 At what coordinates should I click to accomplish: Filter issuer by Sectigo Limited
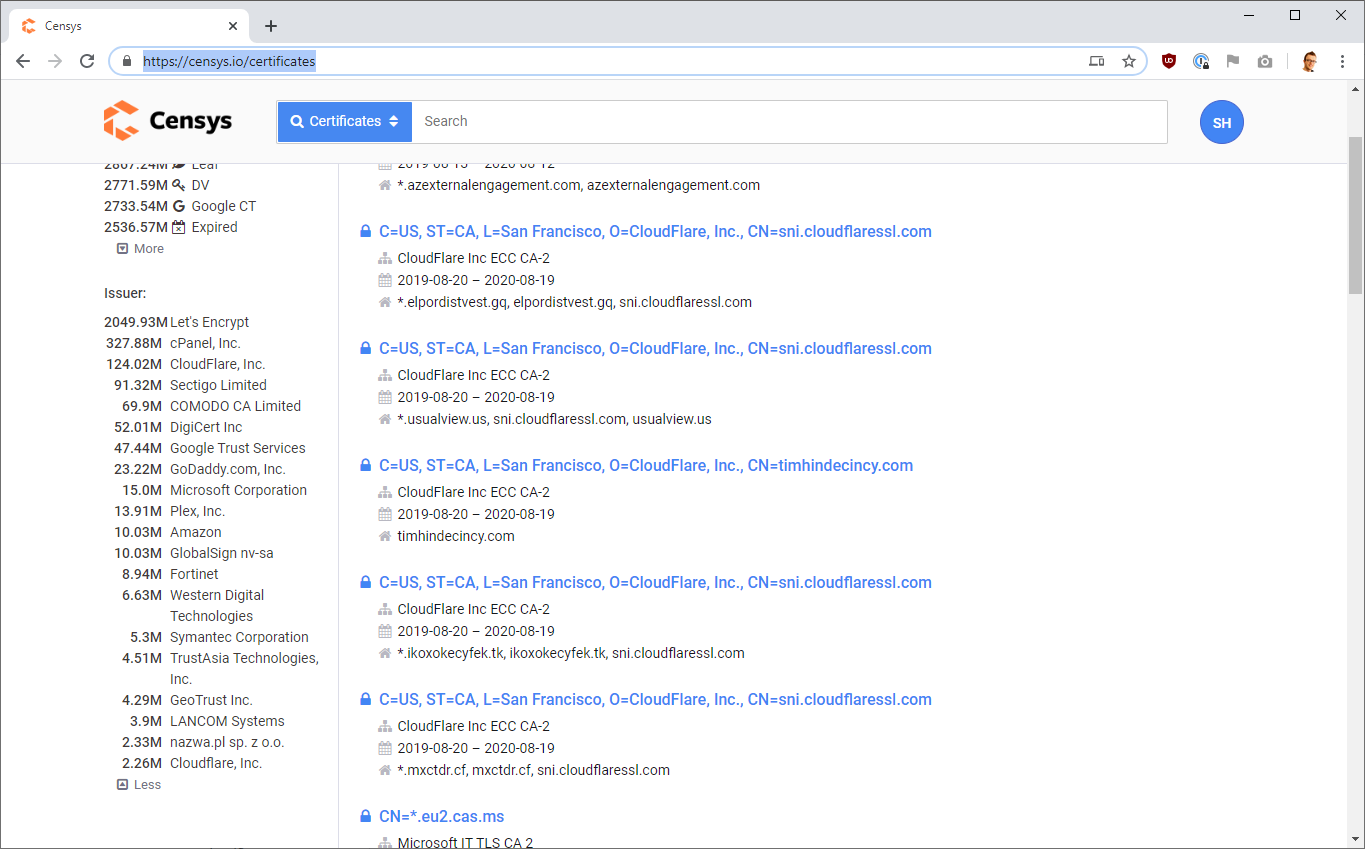[218, 385]
